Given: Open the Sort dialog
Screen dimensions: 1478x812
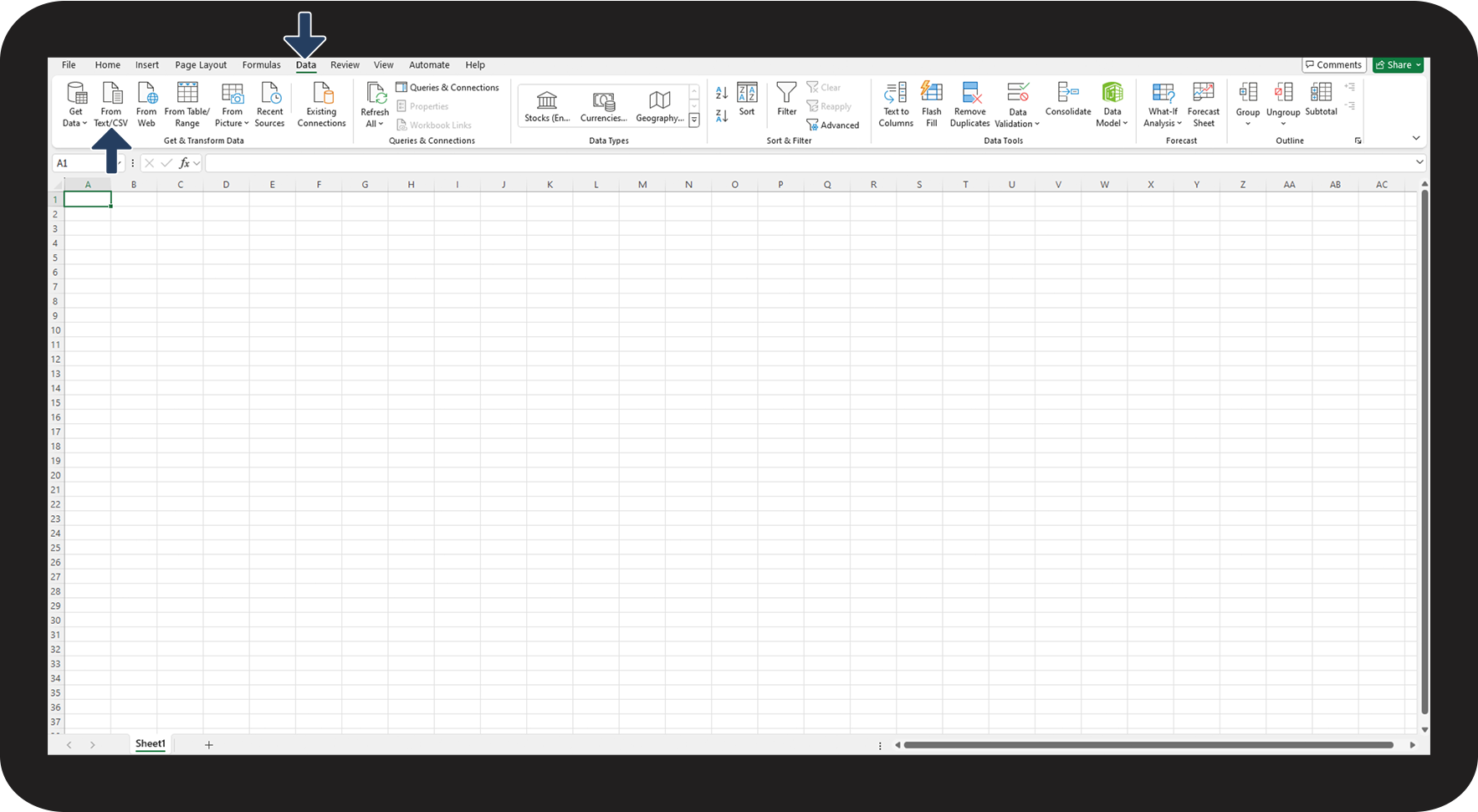Looking at the screenshot, I should (x=747, y=100).
